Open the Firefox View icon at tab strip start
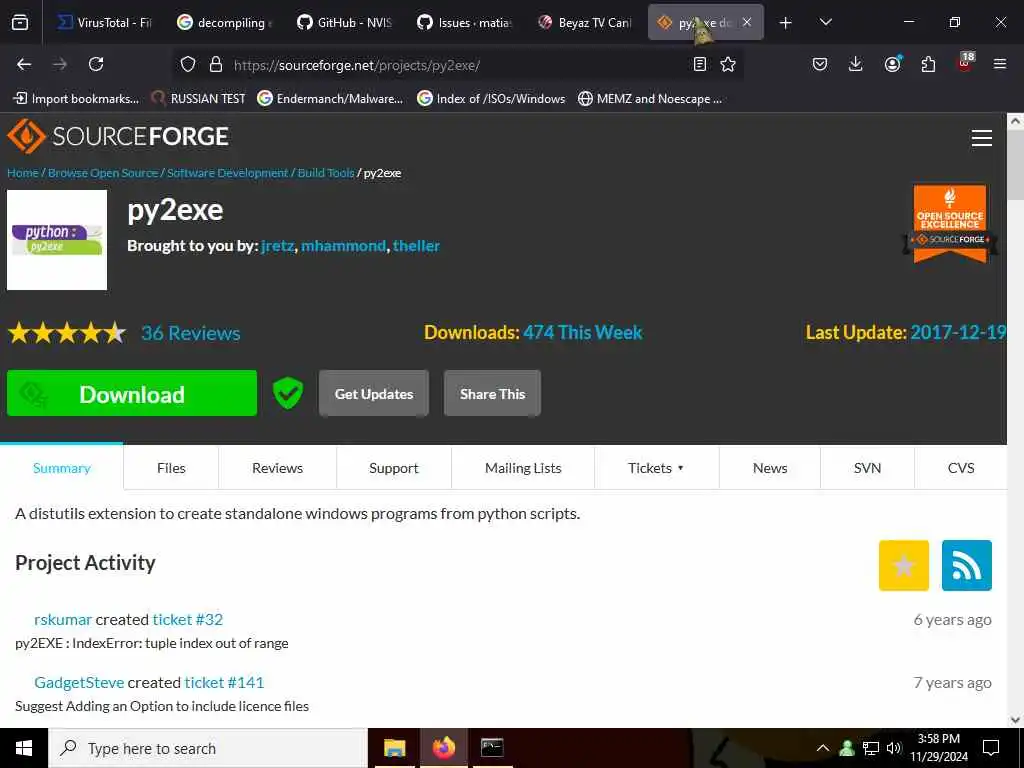Screen dimensions: 1024x768 [x=20, y=22]
